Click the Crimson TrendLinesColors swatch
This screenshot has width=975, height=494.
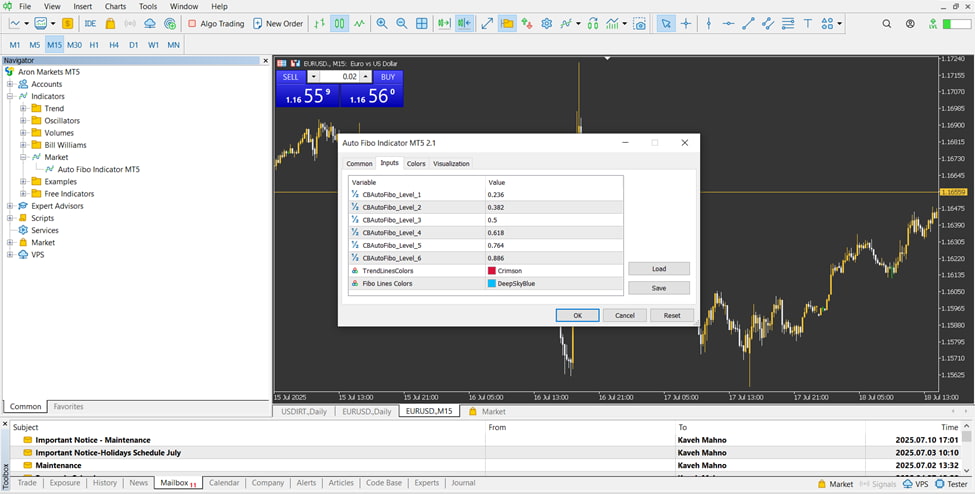[492, 271]
